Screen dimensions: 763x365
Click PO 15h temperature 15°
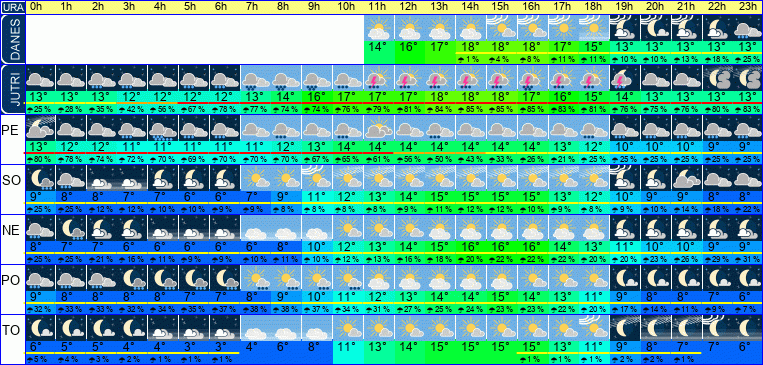tap(501, 297)
